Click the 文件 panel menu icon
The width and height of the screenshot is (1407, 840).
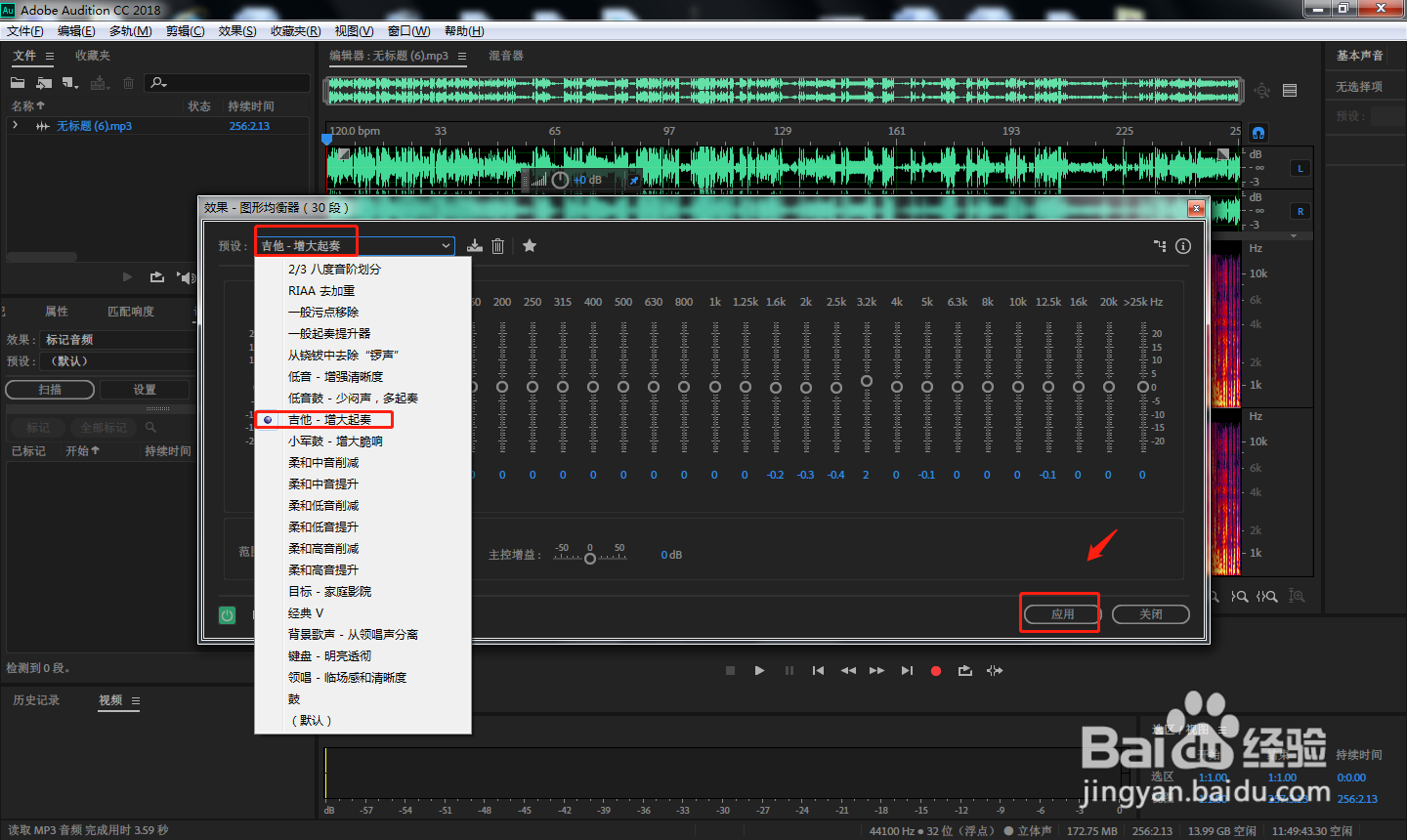50,57
